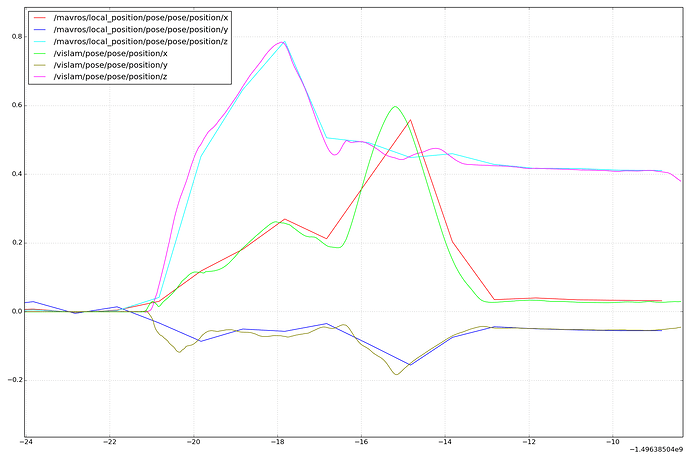Click the x-axis tick label -16

(361, 442)
